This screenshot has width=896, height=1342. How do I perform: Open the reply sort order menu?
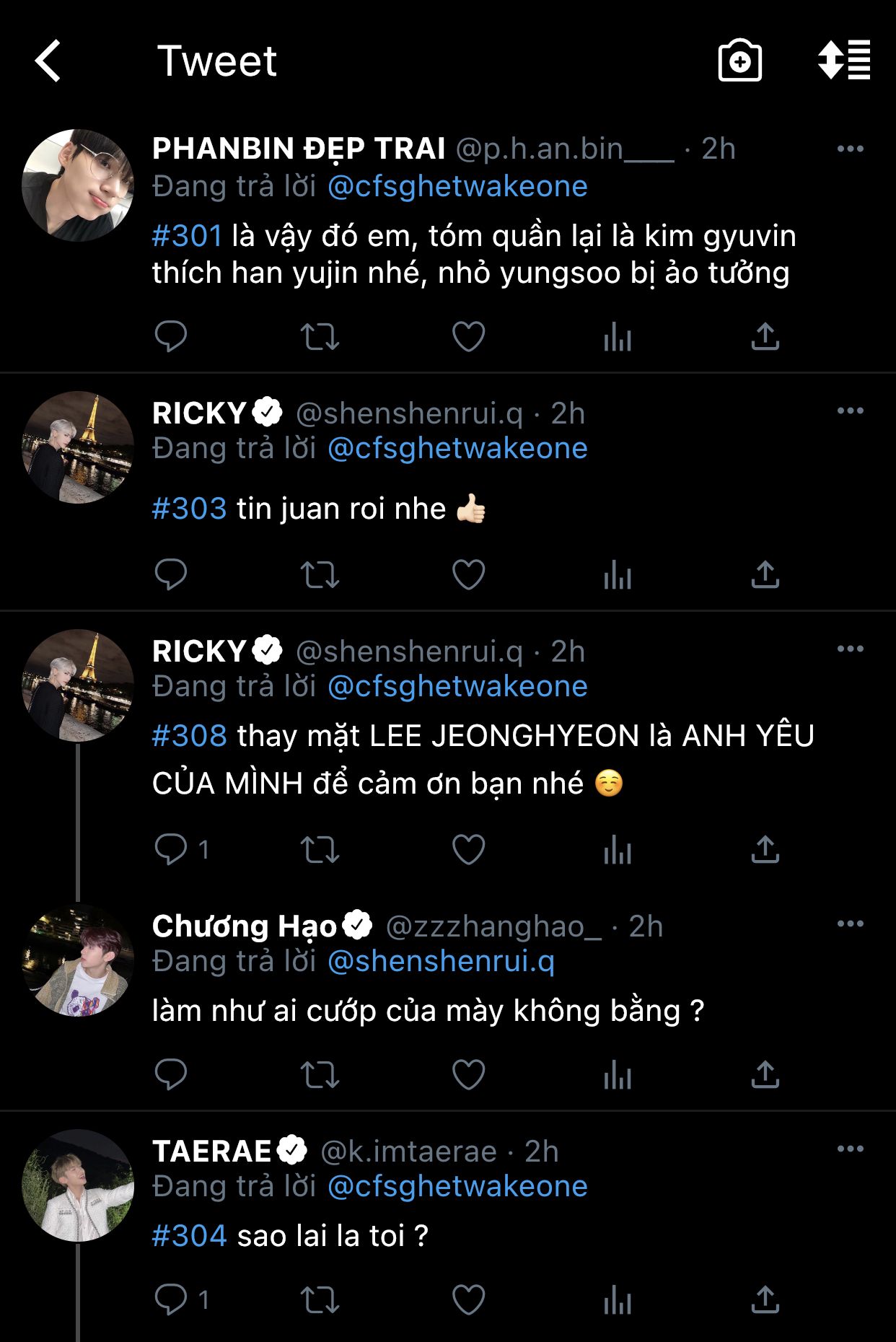[x=843, y=61]
